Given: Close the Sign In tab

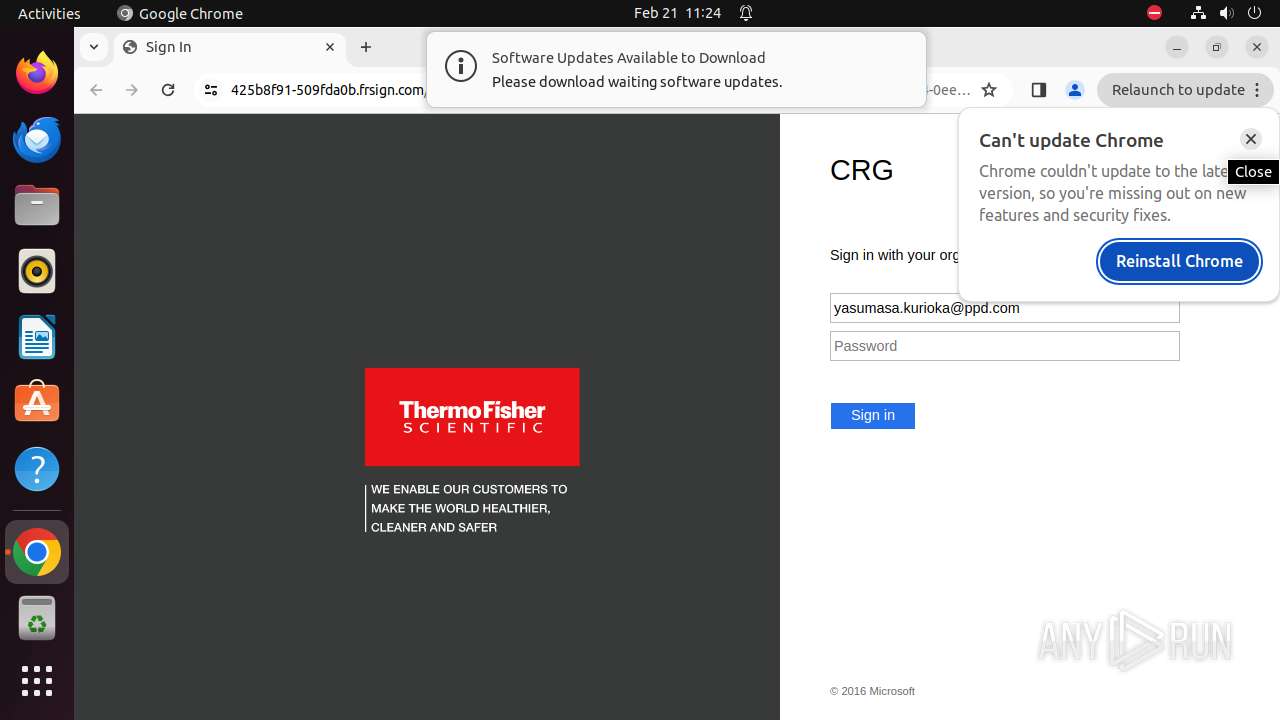Looking at the screenshot, I should [x=330, y=47].
